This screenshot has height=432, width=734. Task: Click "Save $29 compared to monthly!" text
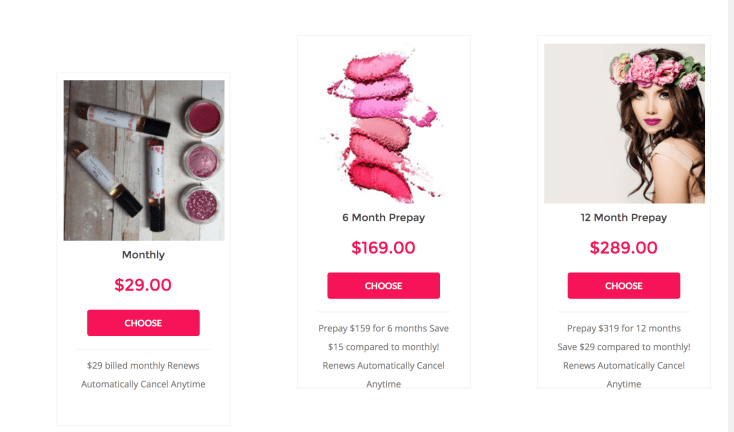pyautogui.click(x=623, y=347)
